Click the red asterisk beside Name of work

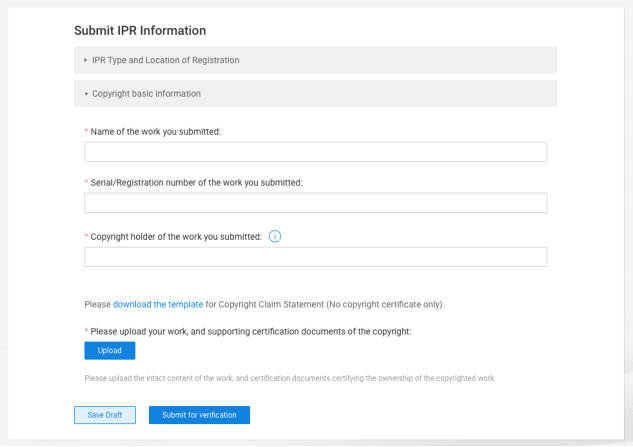86,131
